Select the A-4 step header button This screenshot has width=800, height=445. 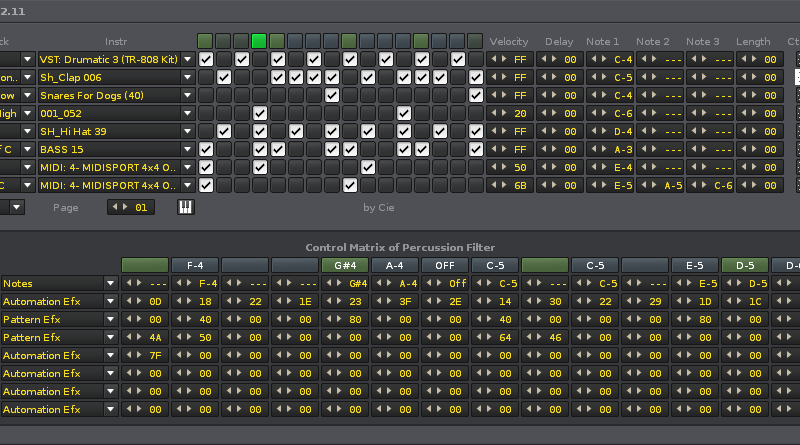point(395,266)
